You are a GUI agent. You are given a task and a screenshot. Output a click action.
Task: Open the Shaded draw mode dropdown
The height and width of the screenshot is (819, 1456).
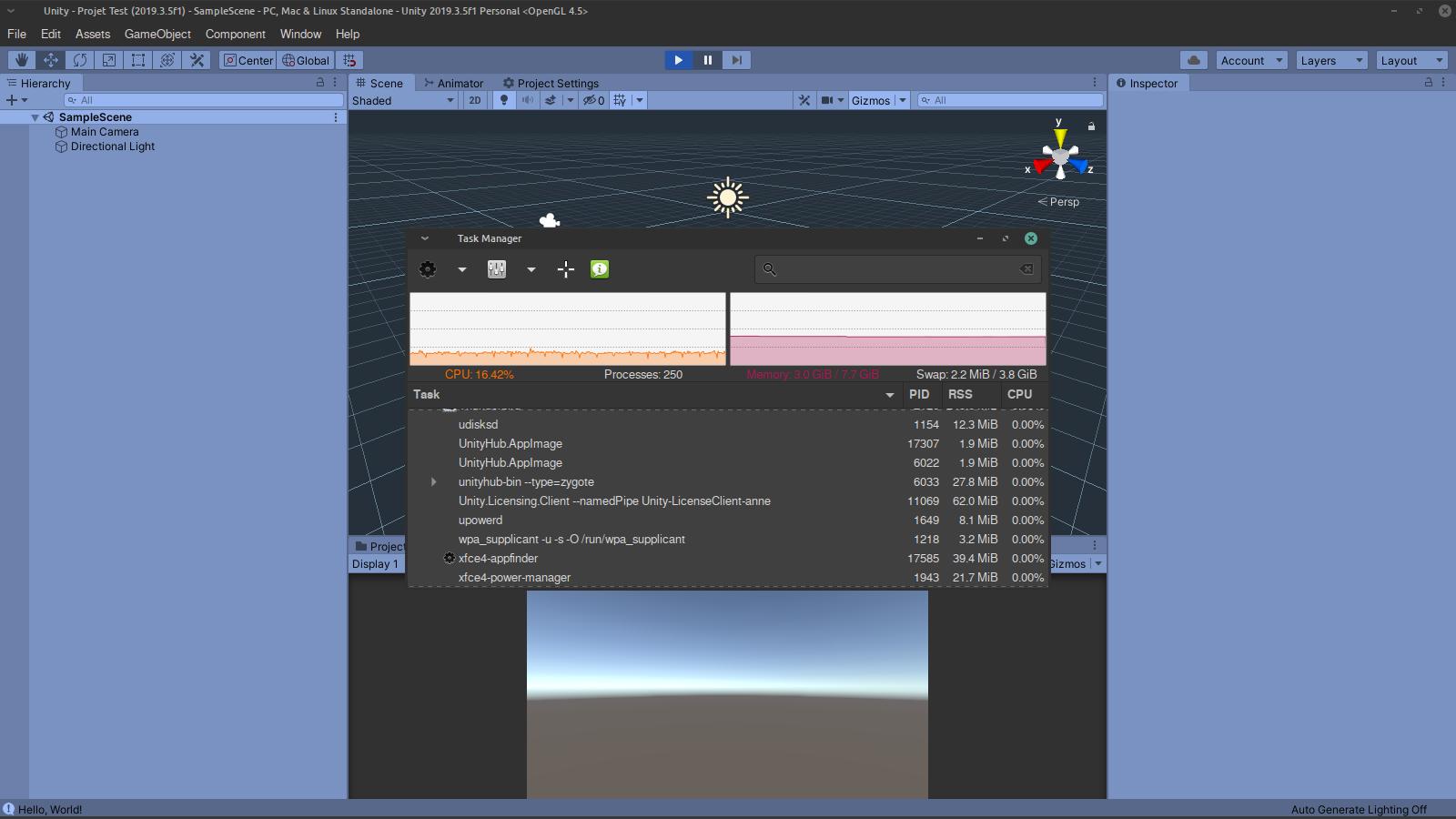(403, 100)
